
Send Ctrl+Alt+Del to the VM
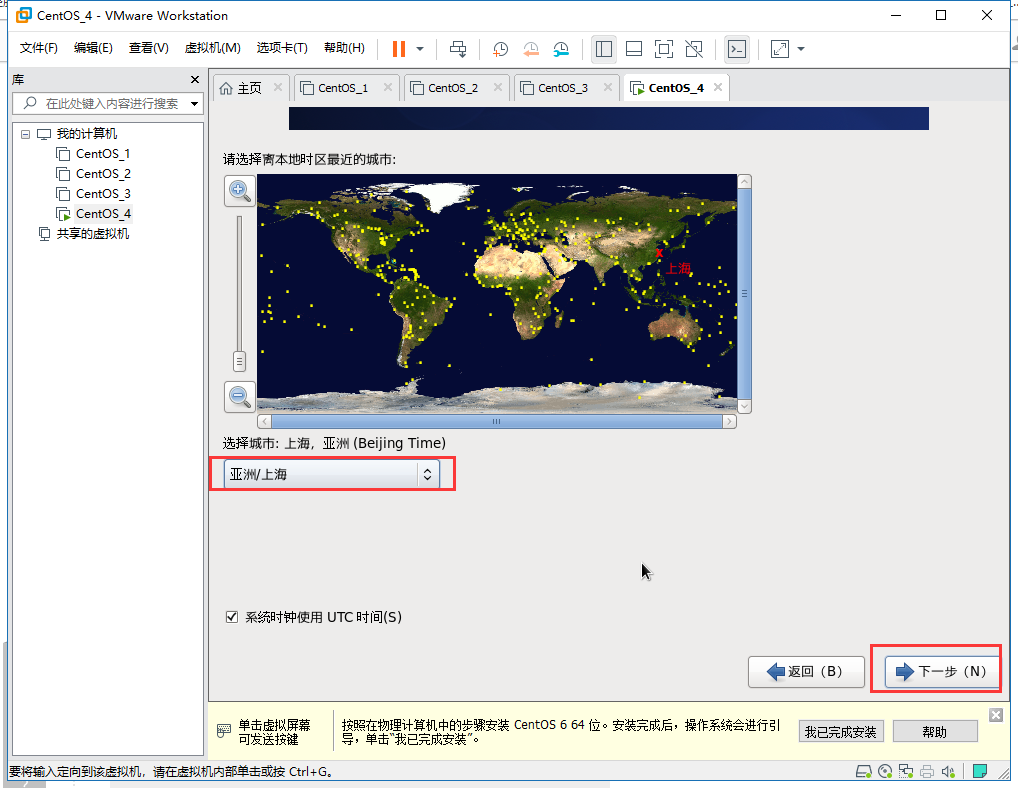coord(458,49)
